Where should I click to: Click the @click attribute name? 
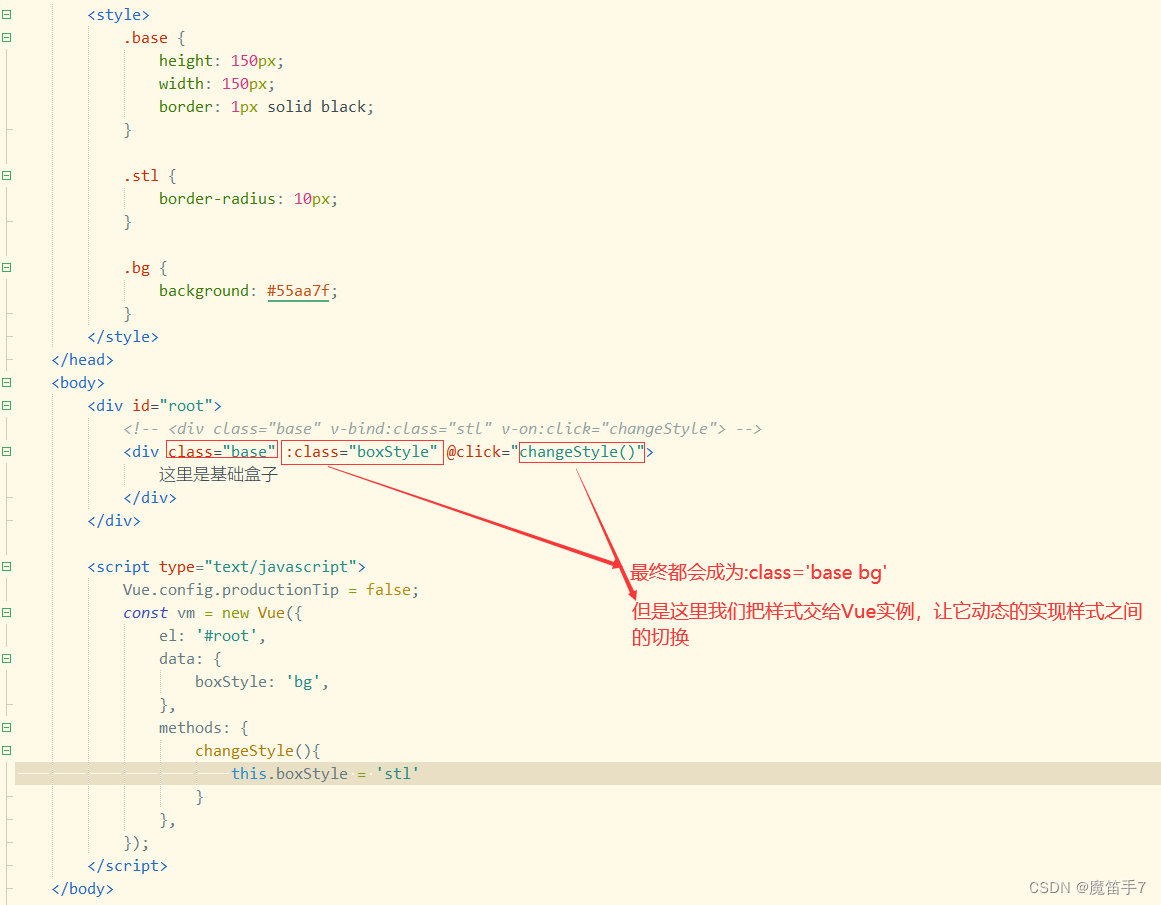click(474, 452)
